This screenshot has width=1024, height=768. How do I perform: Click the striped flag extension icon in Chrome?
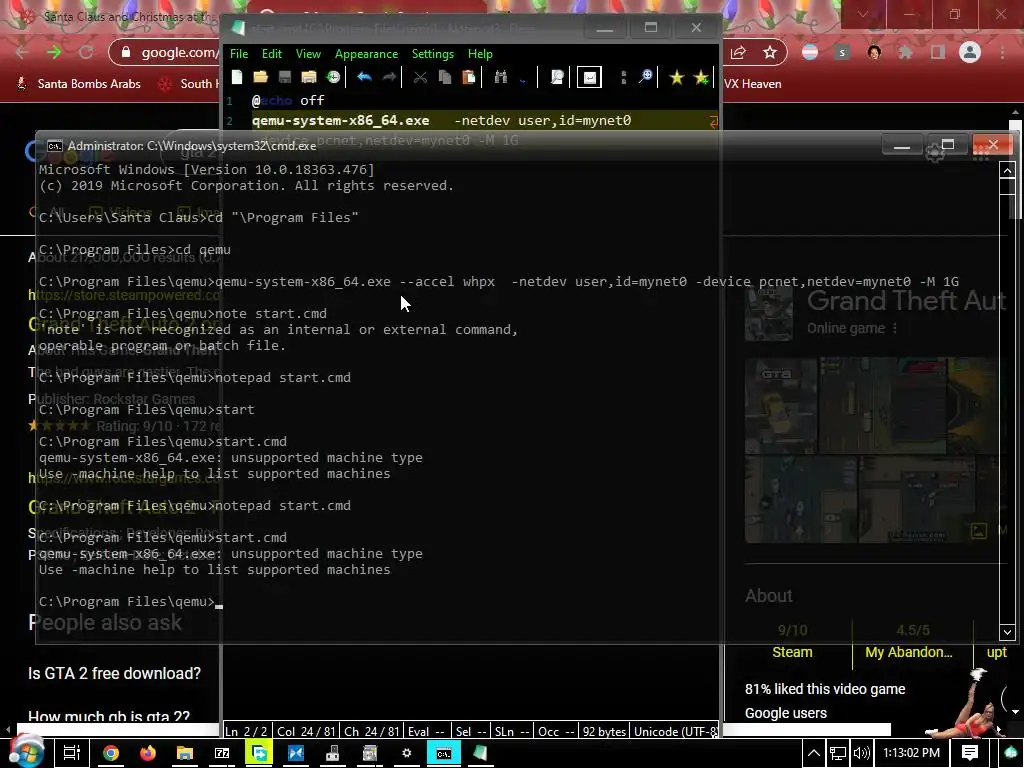coord(810,52)
